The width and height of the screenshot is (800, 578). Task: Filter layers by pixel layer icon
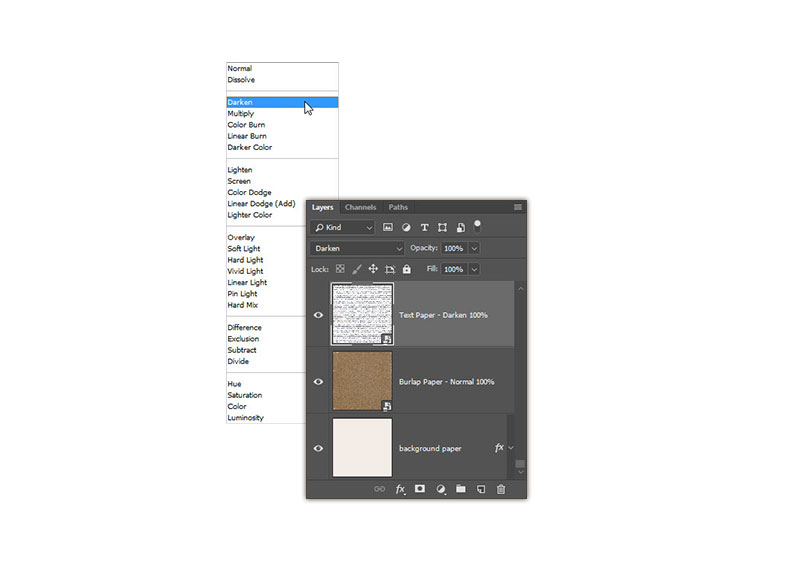click(x=388, y=228)
